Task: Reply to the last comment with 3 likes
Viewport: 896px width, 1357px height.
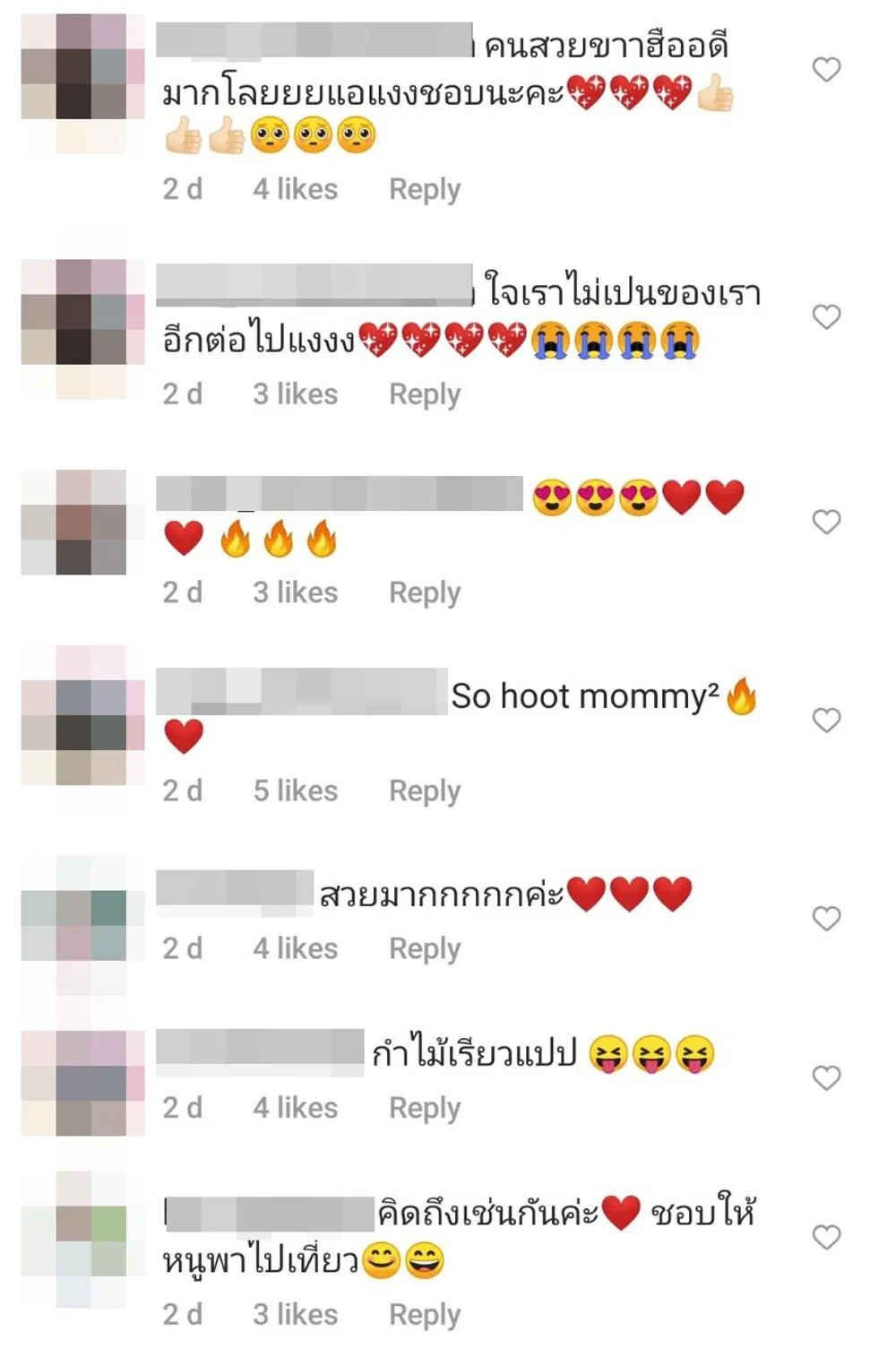Action: coord(425,1315)
